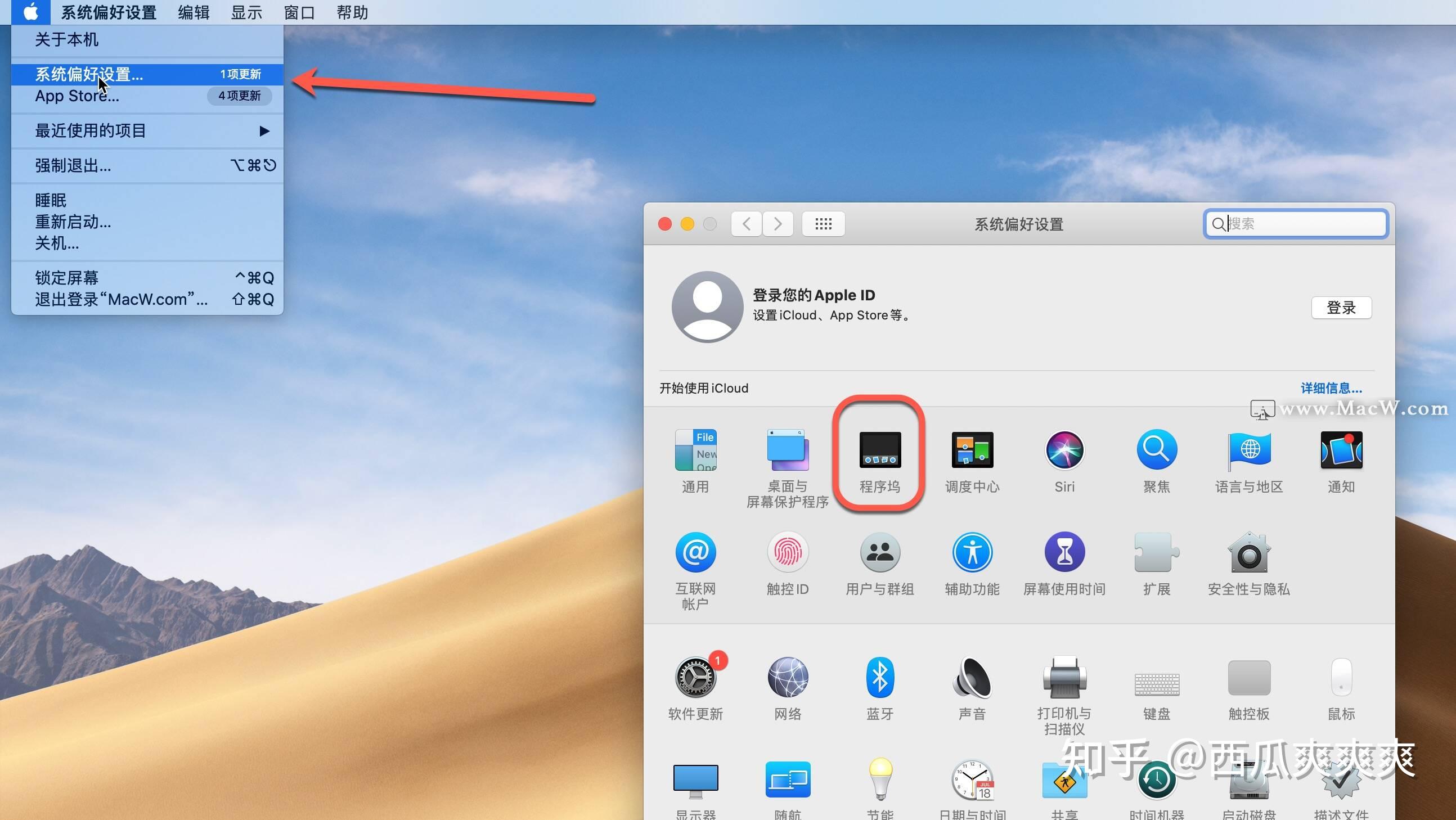Click the Apple ID avatar picture
This screenshot has height=820, width=1456.
(x=707, y=307)
